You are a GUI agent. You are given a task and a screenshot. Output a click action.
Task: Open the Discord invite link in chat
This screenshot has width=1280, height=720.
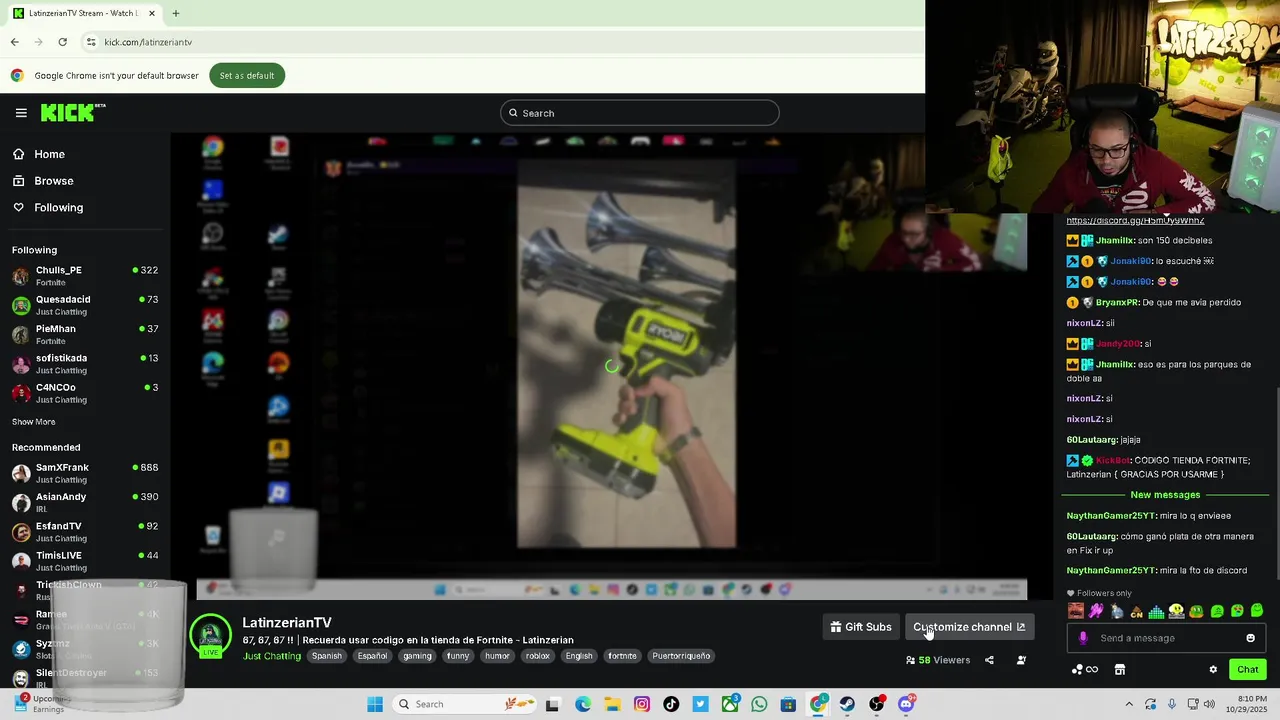1135,220
